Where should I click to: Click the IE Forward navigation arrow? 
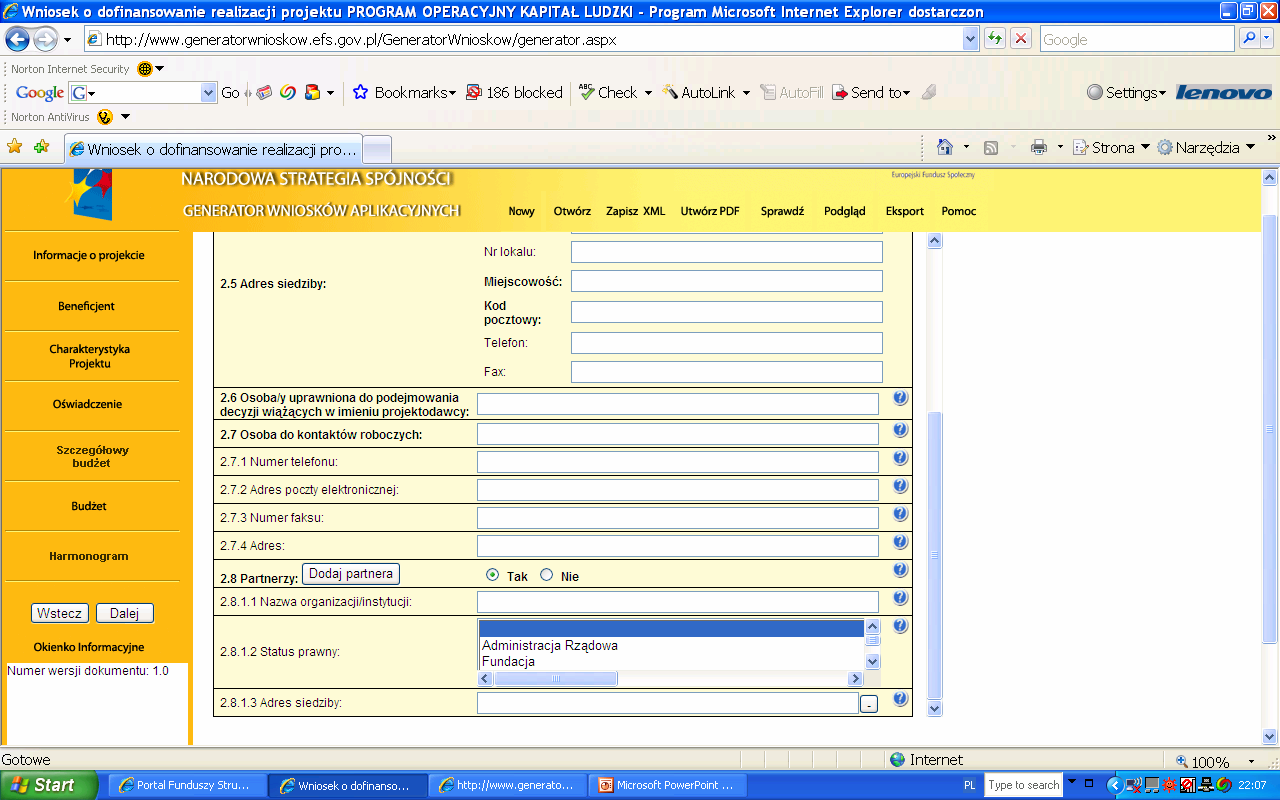click(x=45, y=40)
